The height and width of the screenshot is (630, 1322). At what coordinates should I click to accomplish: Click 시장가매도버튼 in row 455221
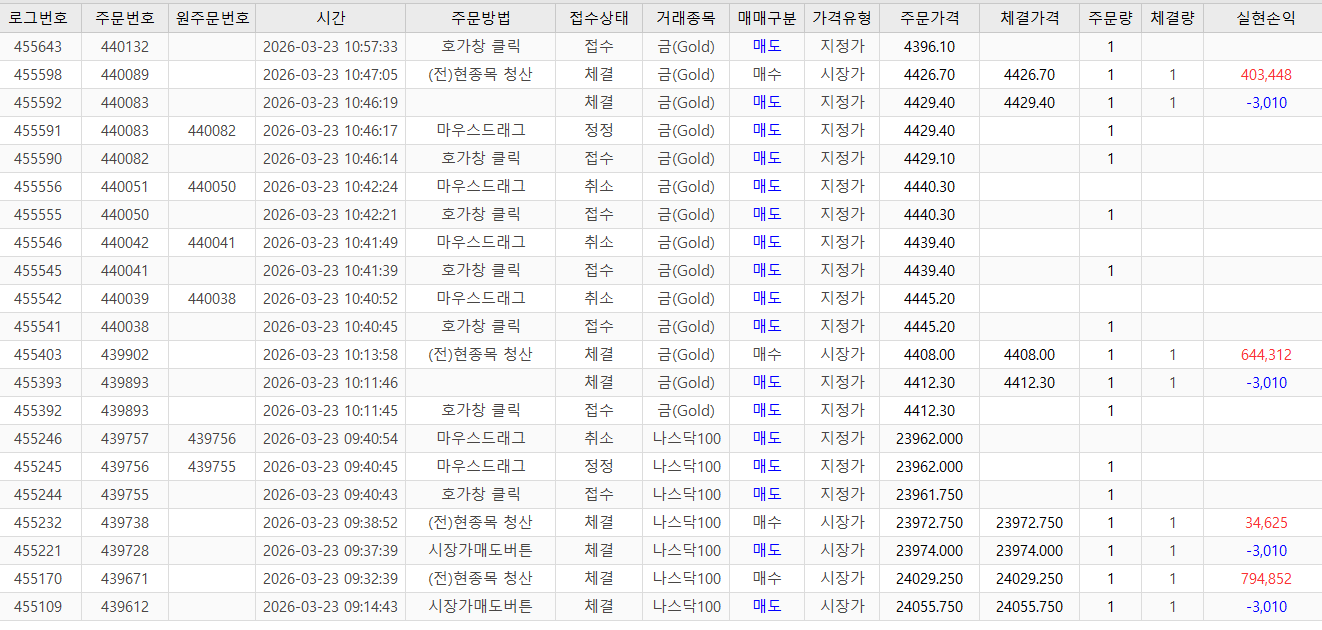tap(480, 550)
